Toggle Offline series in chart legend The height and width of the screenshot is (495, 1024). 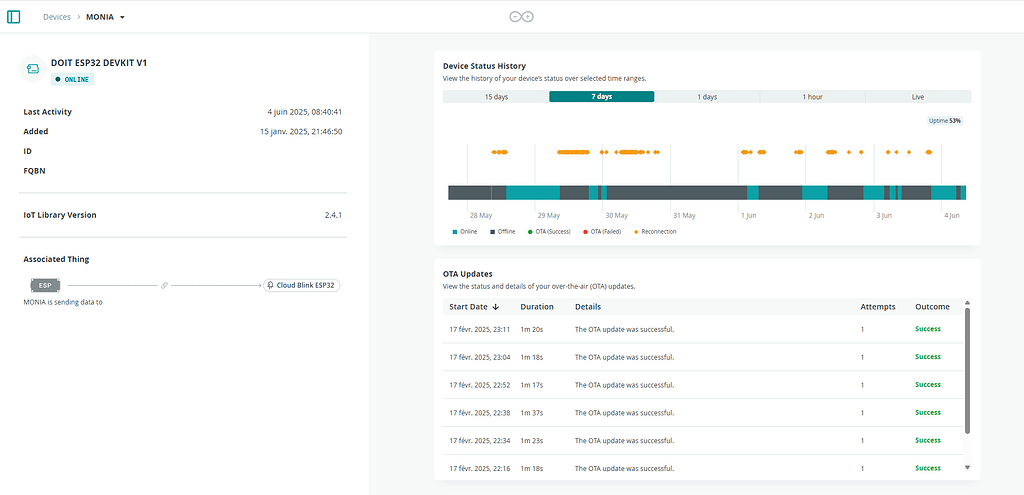tap(503, 232)
